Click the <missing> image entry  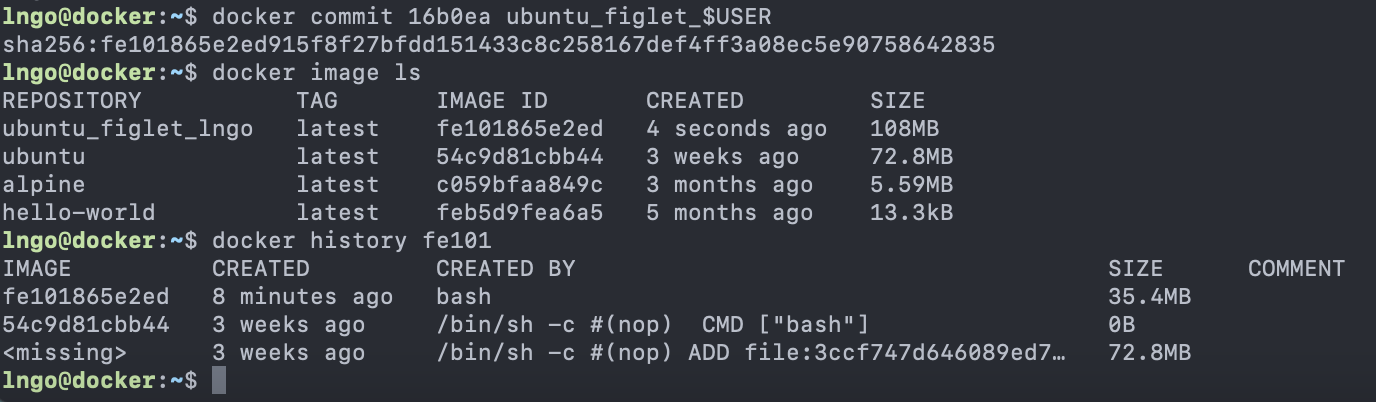65,353
